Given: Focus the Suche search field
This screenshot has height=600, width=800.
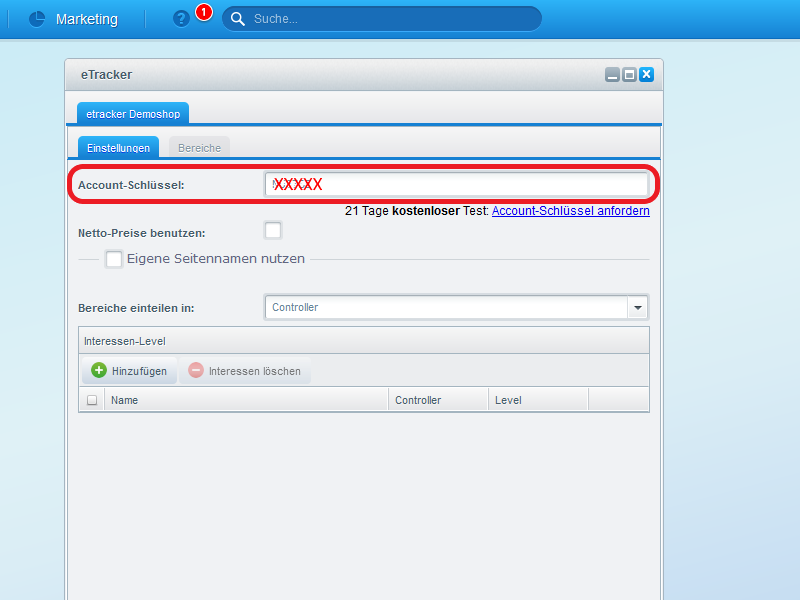Looking at the screenshot, I should (x=382, y=19).
